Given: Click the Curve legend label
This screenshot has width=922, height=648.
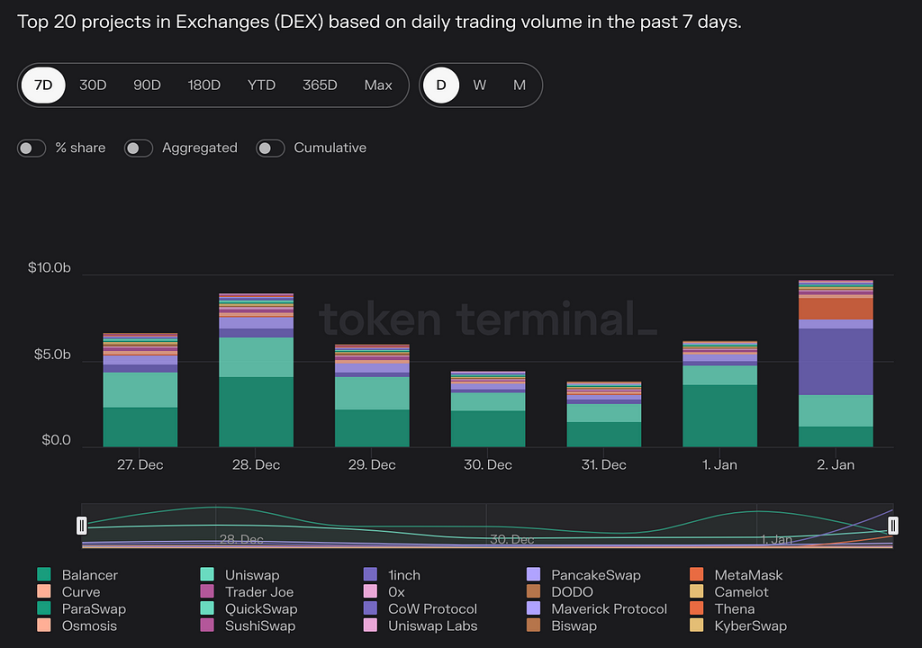Looking at the screenshot, I should (81, 592).
